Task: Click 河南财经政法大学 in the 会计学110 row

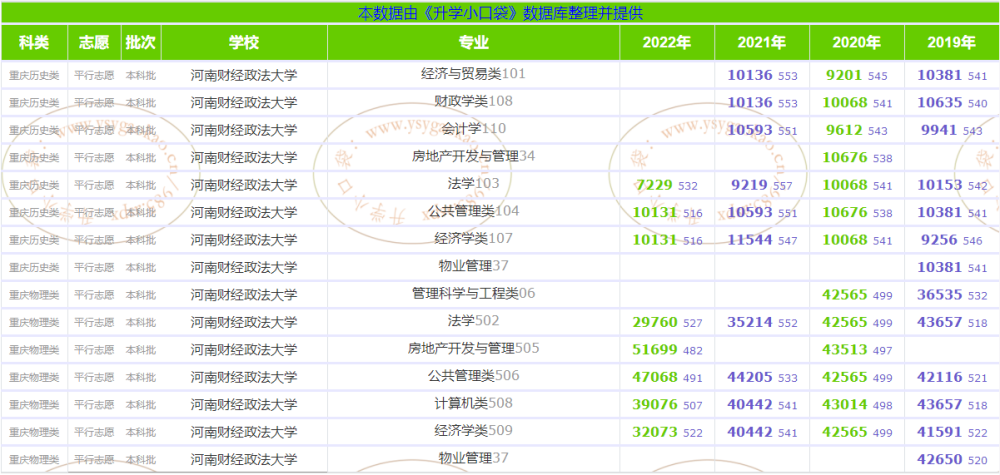Action: (244, 130)
